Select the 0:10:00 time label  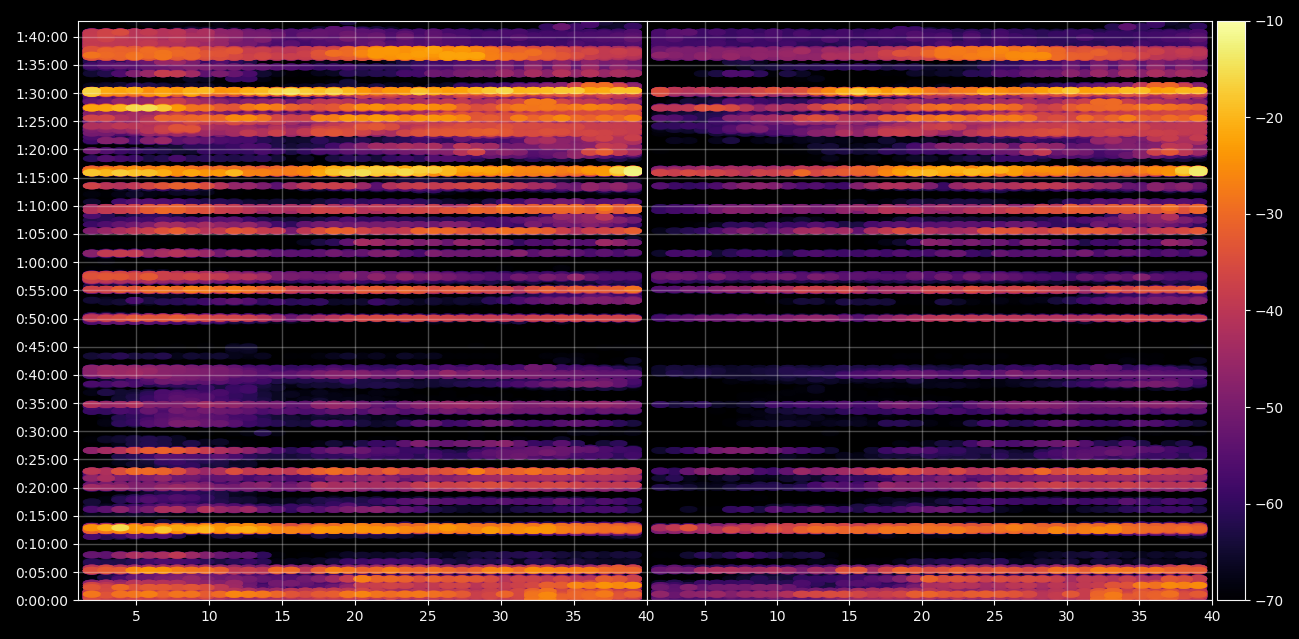click(x=42, y=544)
